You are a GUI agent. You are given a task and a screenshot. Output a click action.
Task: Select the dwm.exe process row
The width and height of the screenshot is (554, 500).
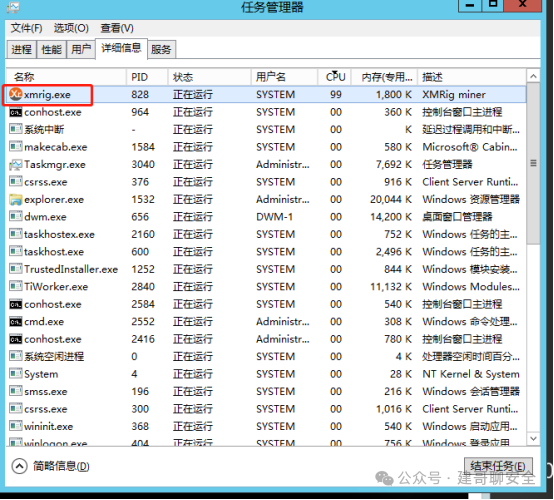click(266, 217)
